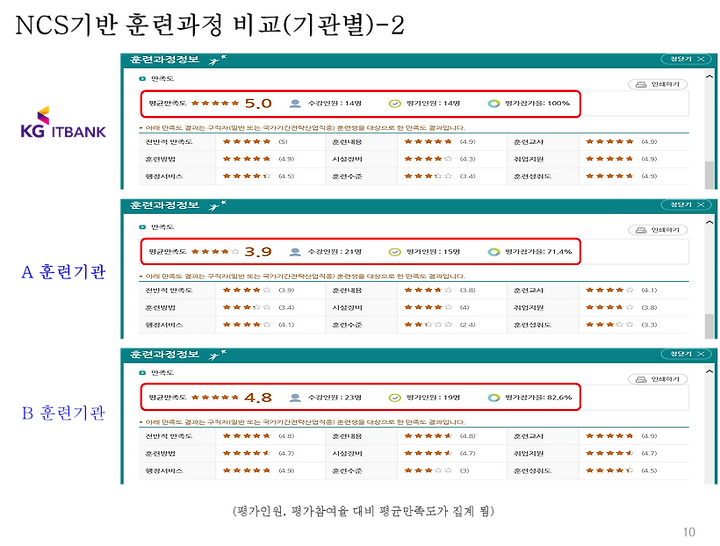Viewport: 720px width, 546px height.
Task: Click the B 훈련기관 label
Action: [63, 413]
